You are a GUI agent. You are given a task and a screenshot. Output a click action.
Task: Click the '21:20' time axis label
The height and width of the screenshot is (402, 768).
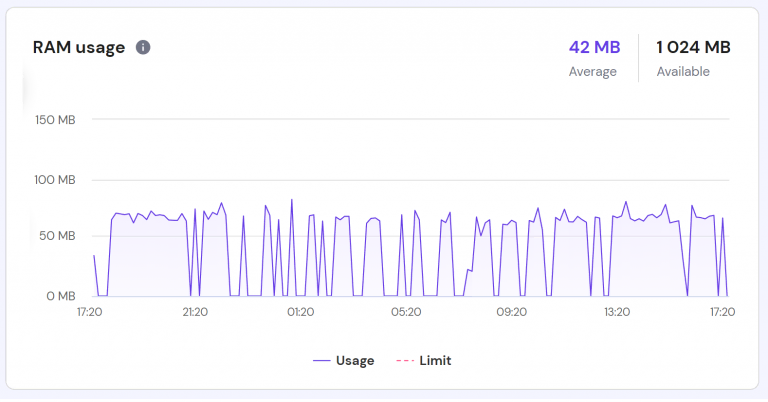(195, 312)
